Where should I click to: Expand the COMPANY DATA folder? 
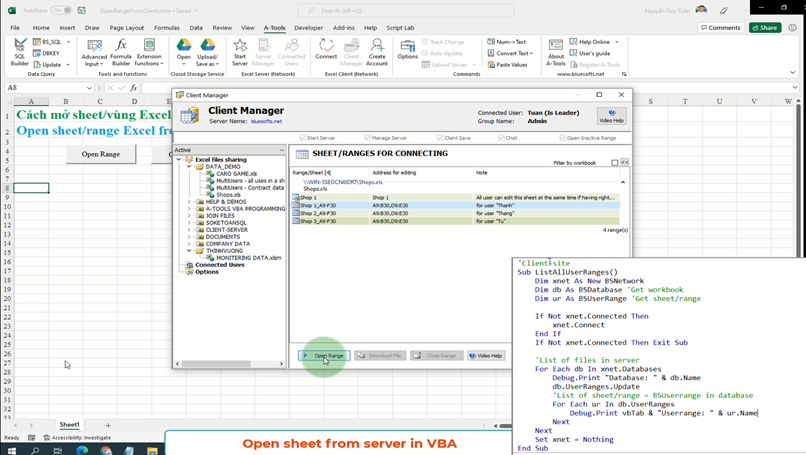coord(189,244)
